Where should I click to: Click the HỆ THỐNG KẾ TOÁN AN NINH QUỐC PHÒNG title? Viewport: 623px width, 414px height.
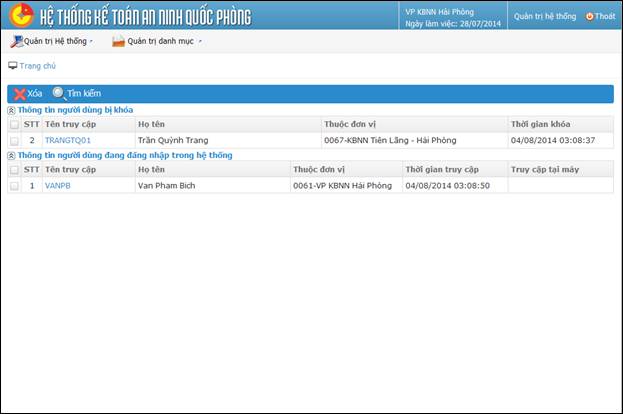tap(146, 17)
